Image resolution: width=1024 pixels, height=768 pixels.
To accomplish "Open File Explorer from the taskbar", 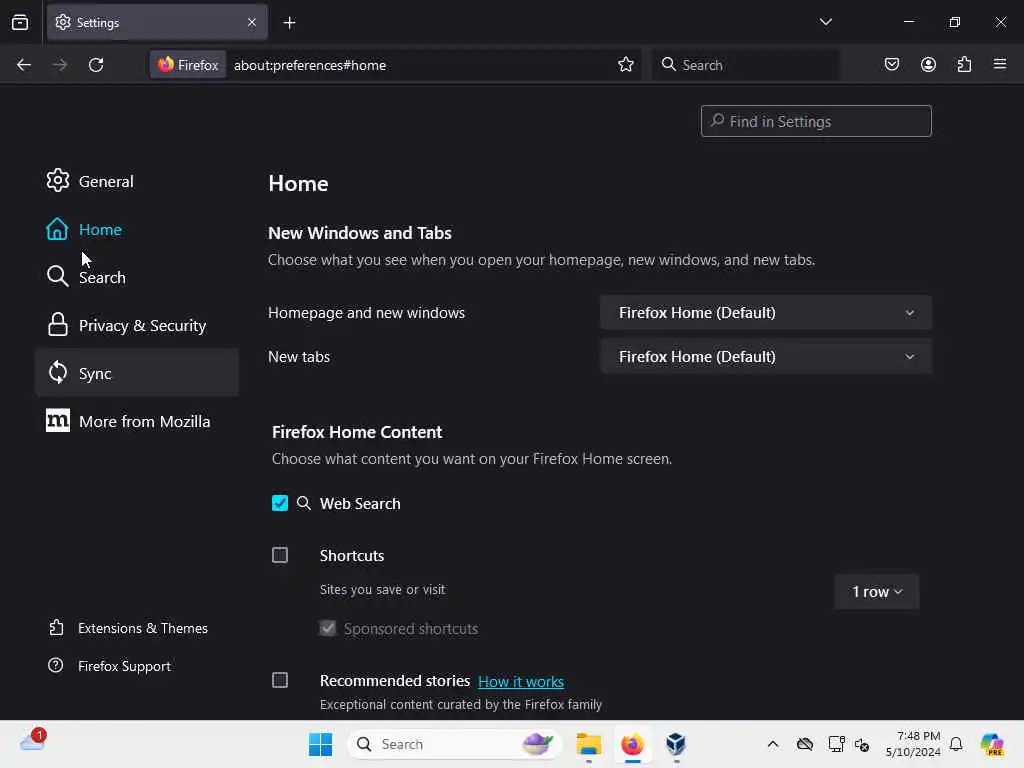I will 588,744.
